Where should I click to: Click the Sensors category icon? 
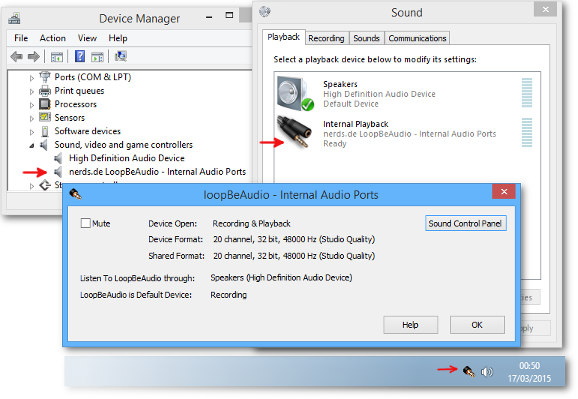45,117
